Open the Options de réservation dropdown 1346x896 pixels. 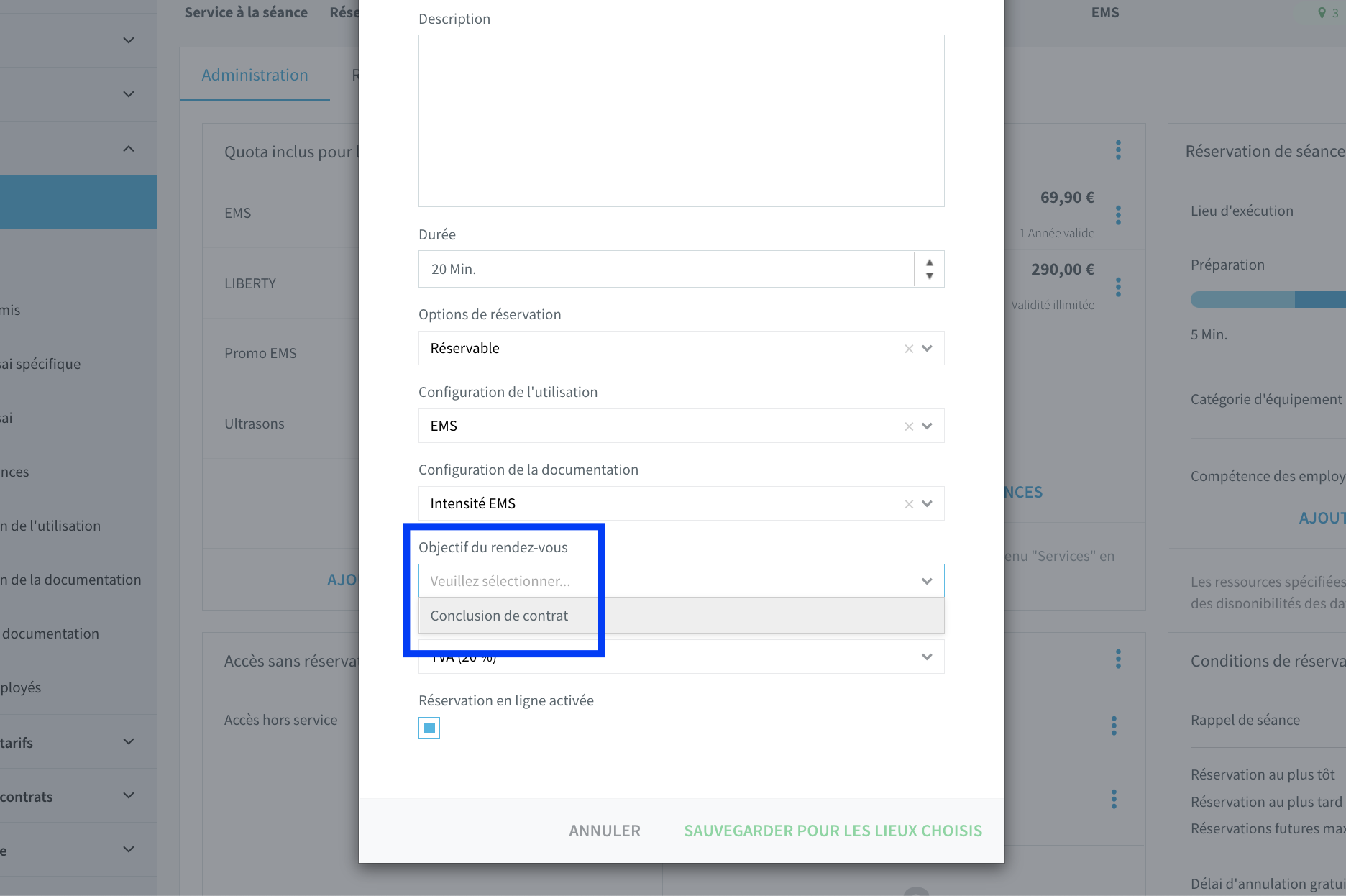click(927, 349)
